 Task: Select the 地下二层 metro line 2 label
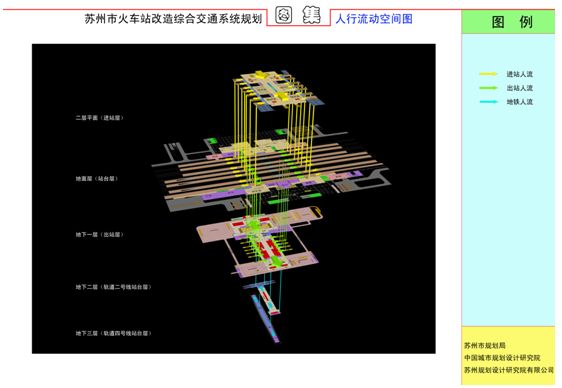[x=113, y=287]
